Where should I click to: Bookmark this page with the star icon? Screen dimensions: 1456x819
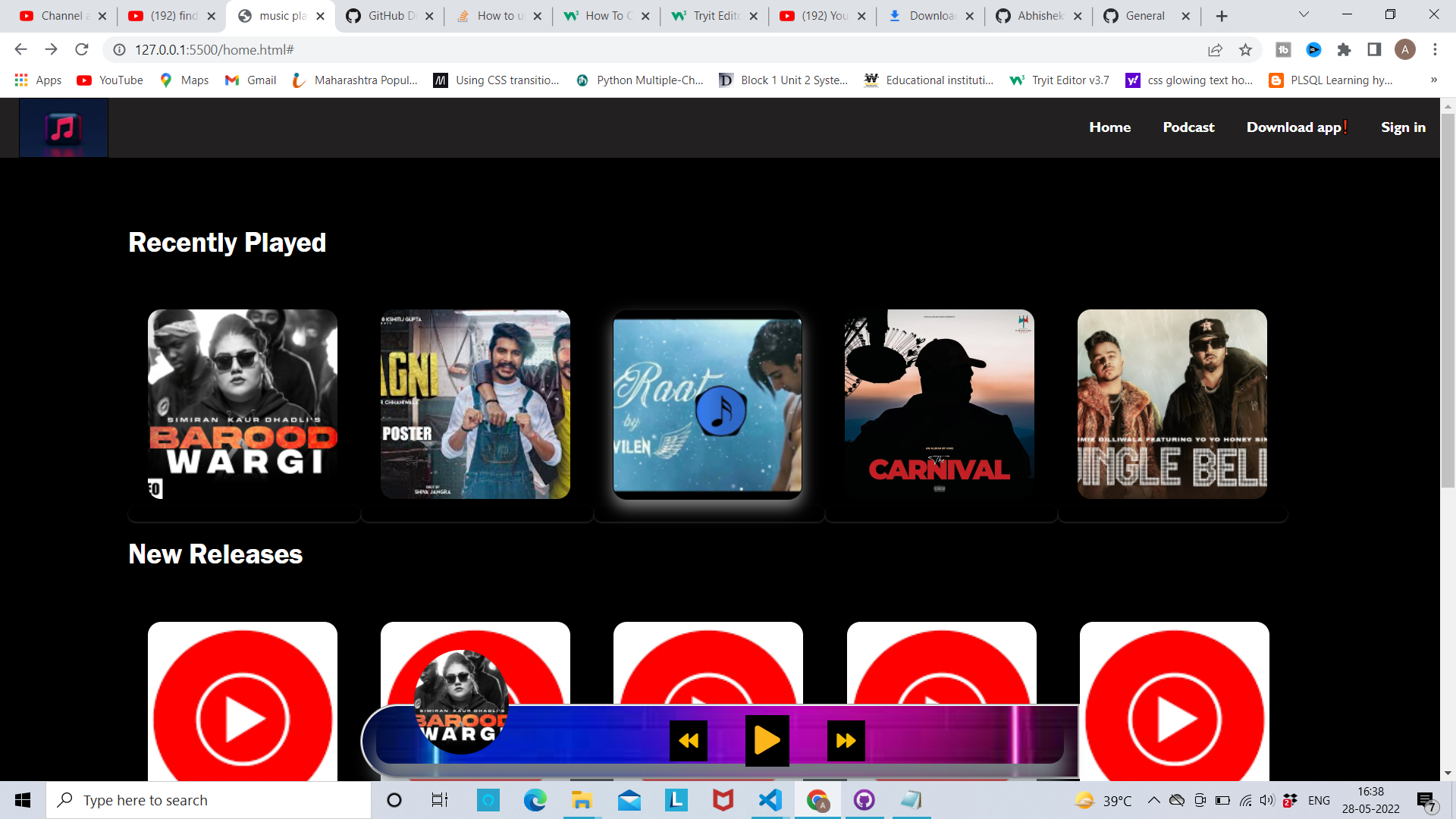click(x=1245, y=50)
